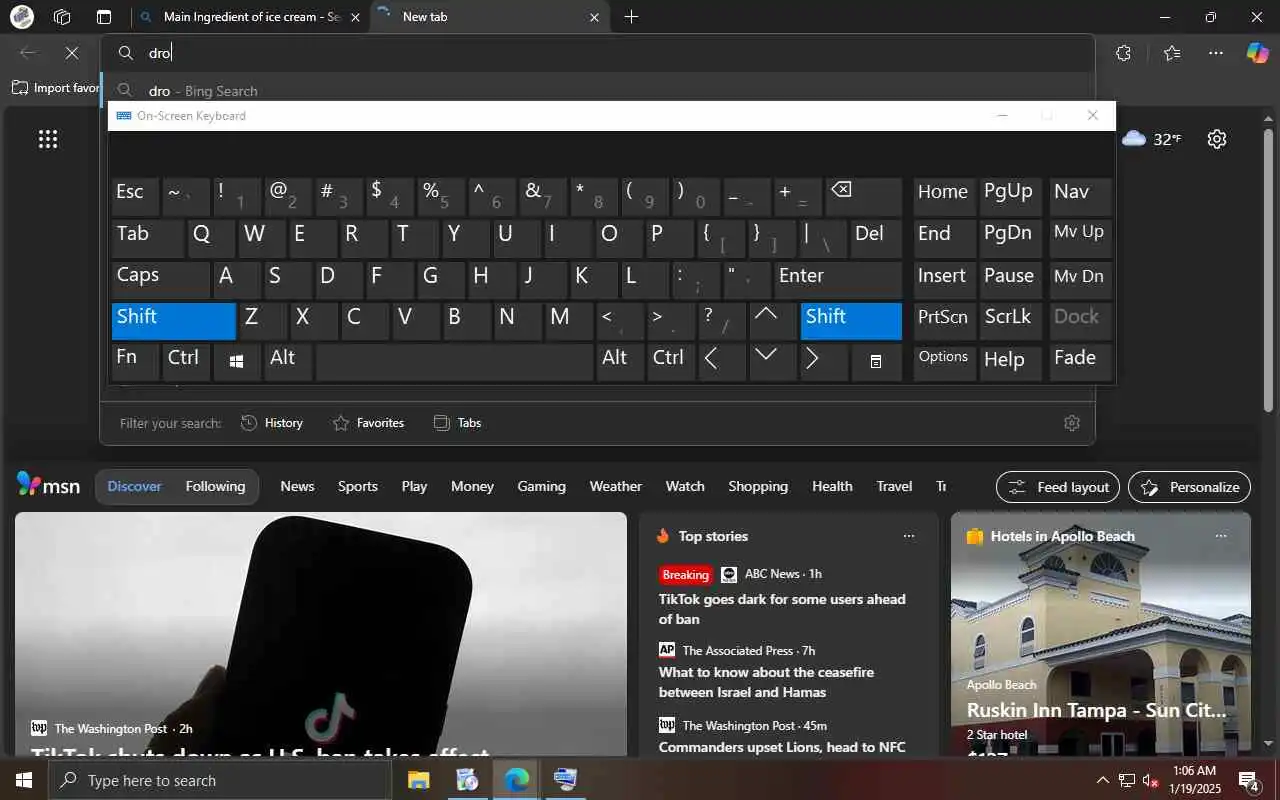This screenshot has height=800, width=1280.
Task: Open the apps grid launcher icon
Action: pyautogui.click(x=48, y=139)
